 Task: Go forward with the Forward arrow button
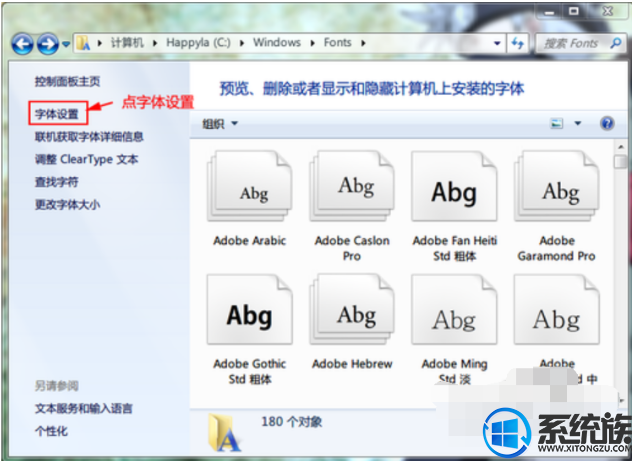coord(48,44)
